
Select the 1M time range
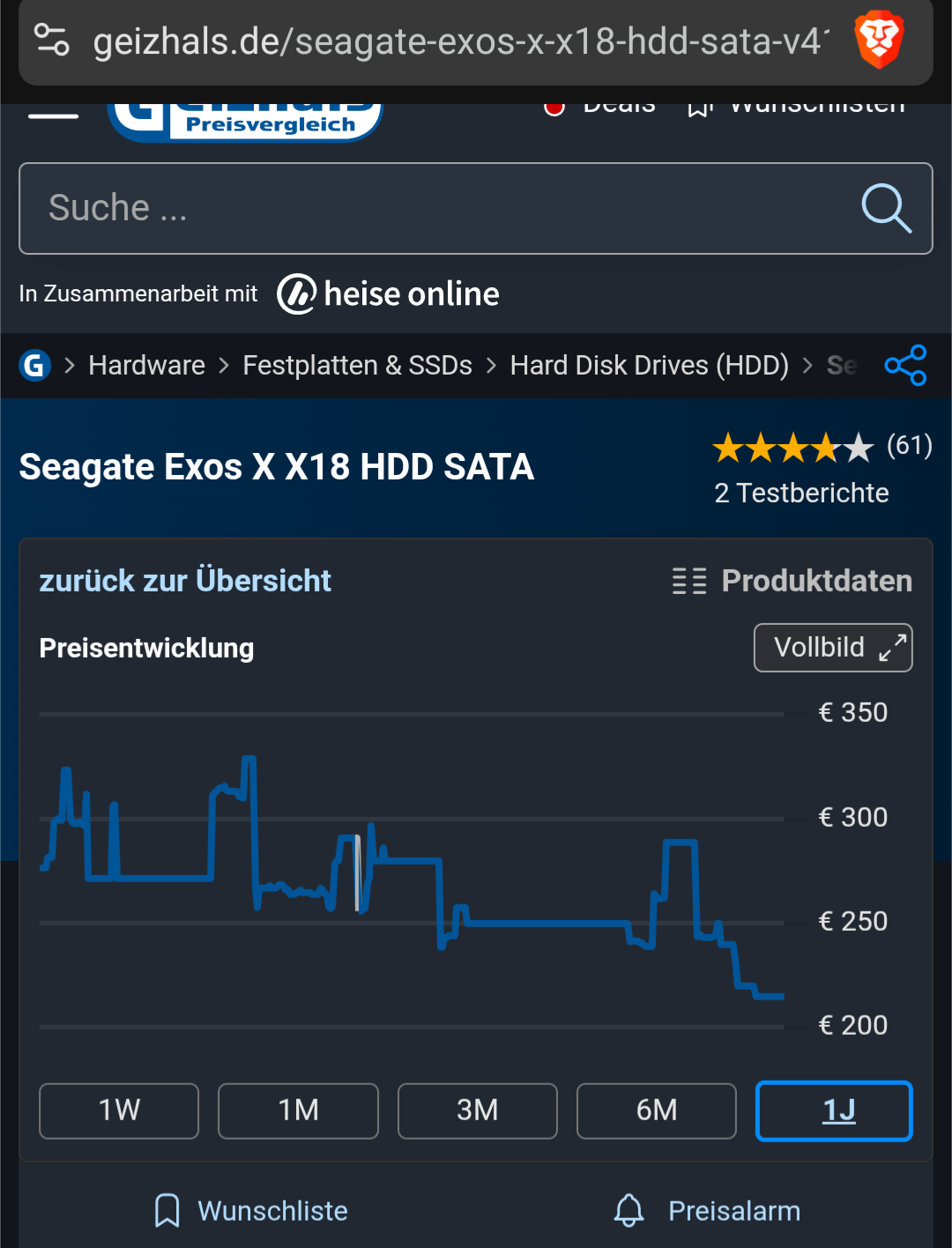coord(298,1111)
